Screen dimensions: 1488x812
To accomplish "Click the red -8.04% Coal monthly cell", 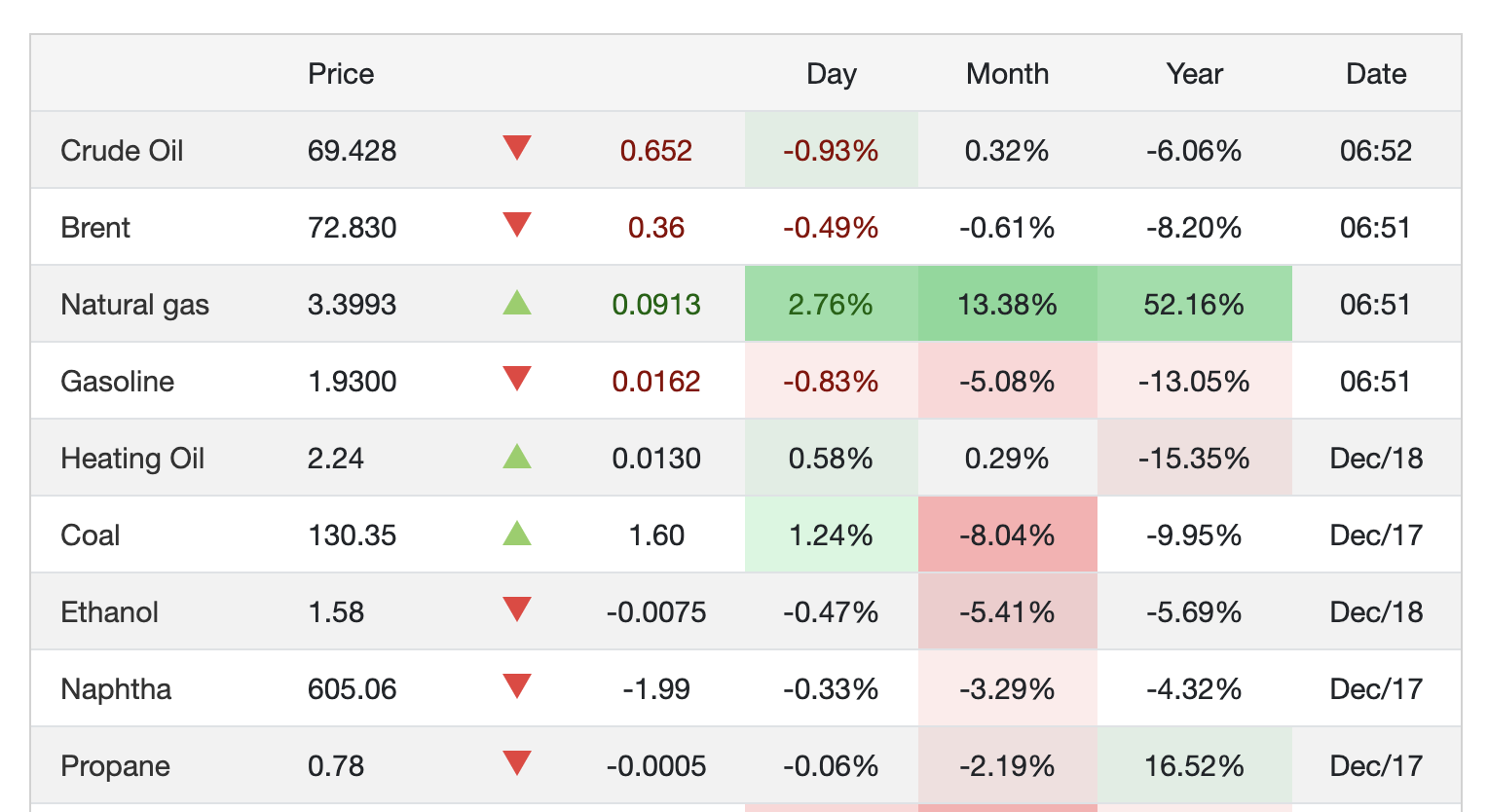I will click(x=1007, y=535).
